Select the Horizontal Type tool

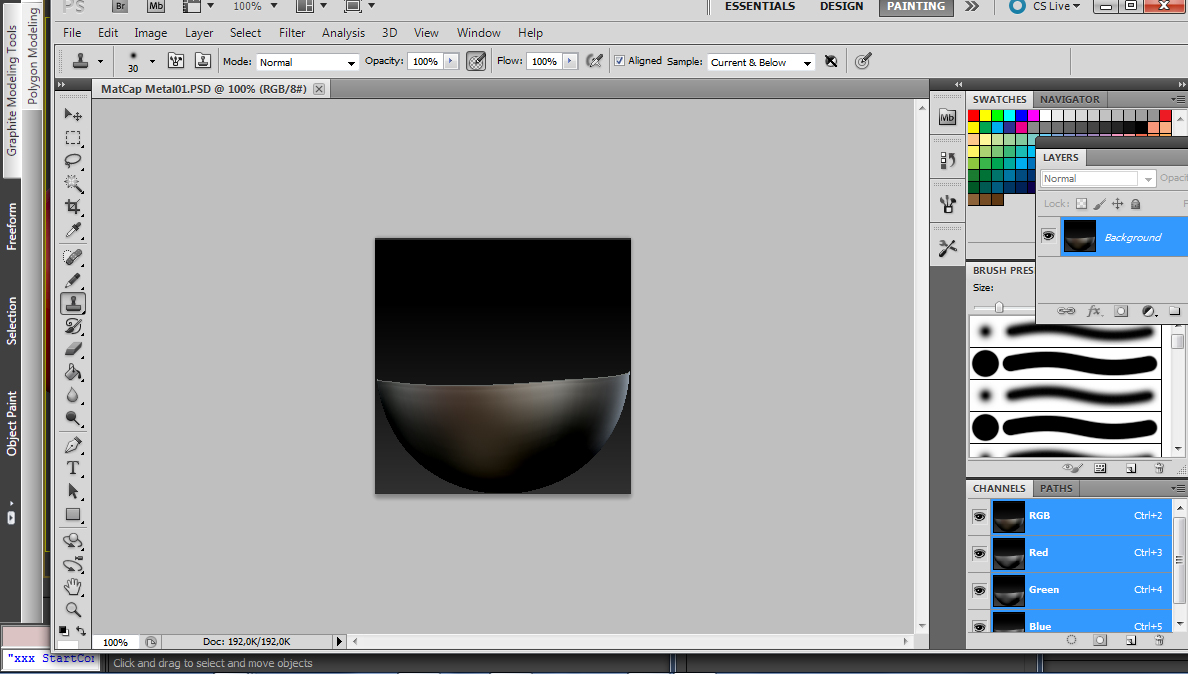(73, 468)
